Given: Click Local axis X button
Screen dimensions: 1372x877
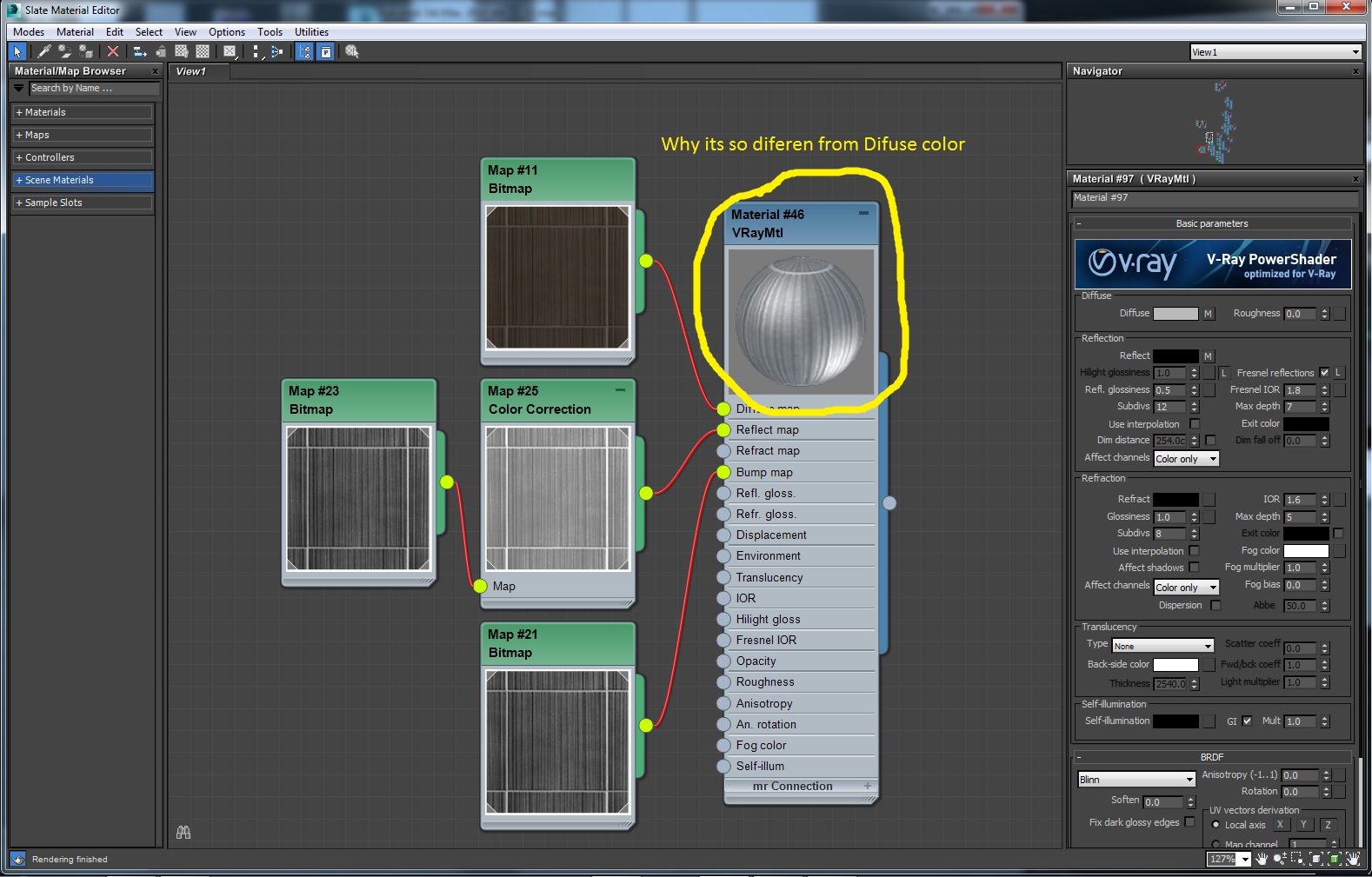Looking at the screenshot, I should click(1280, 825).
